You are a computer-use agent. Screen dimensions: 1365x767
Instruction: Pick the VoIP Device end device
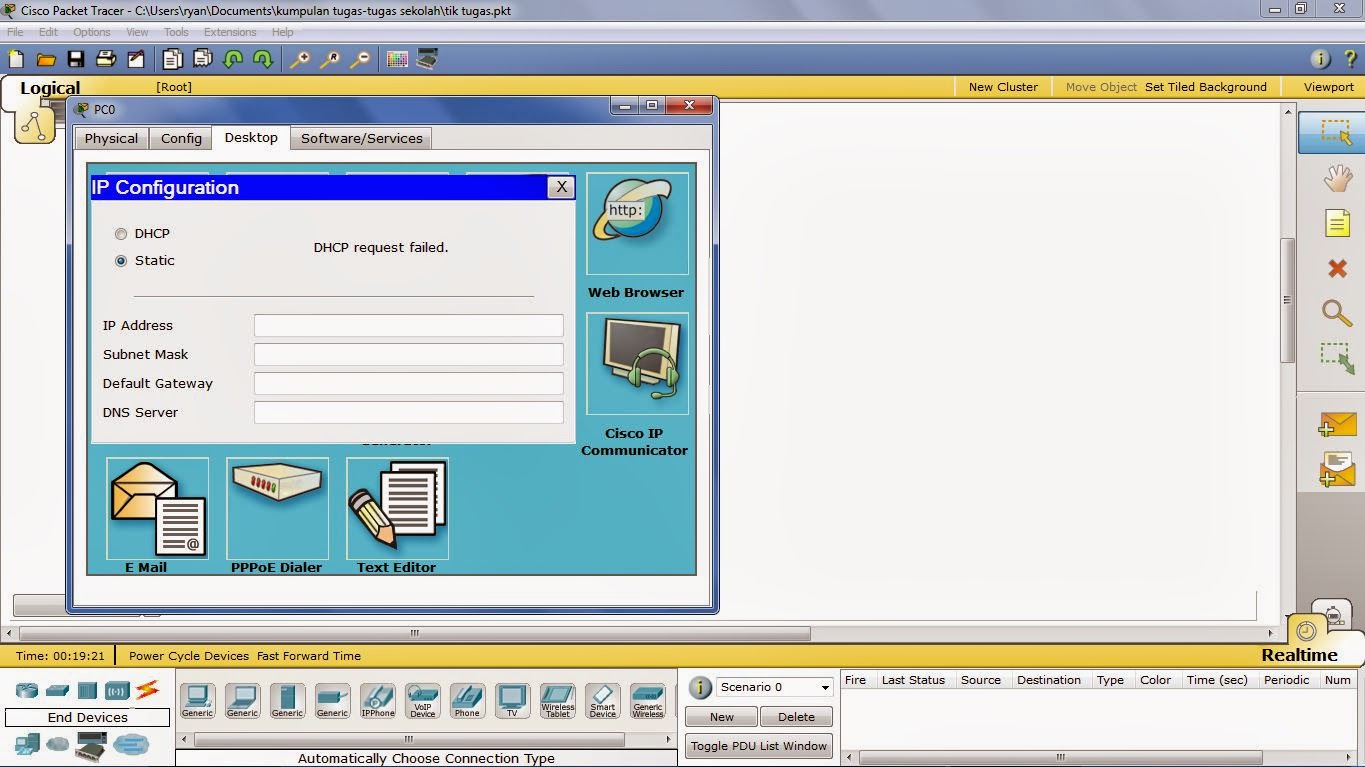[422, 700]
